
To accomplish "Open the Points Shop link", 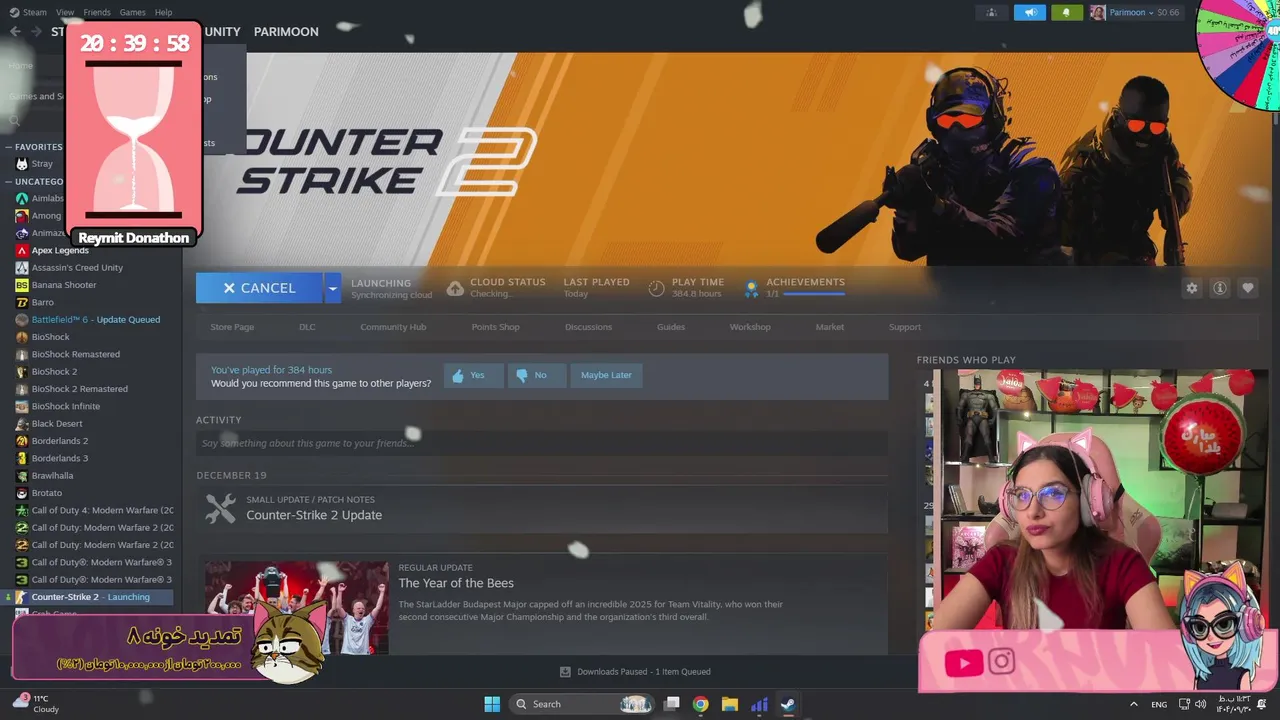I will [495, 327].
